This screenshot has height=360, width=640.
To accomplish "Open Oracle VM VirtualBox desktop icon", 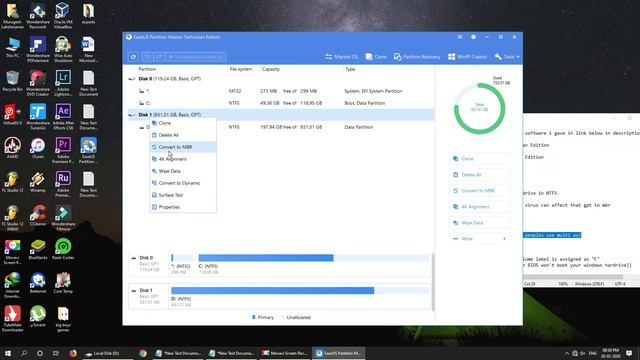I will (x=63, y=16).
